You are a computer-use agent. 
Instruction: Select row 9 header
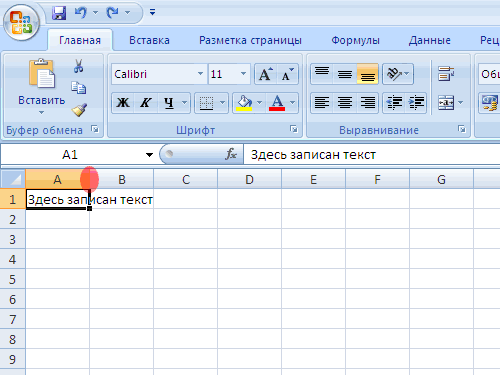pos(12,359)
